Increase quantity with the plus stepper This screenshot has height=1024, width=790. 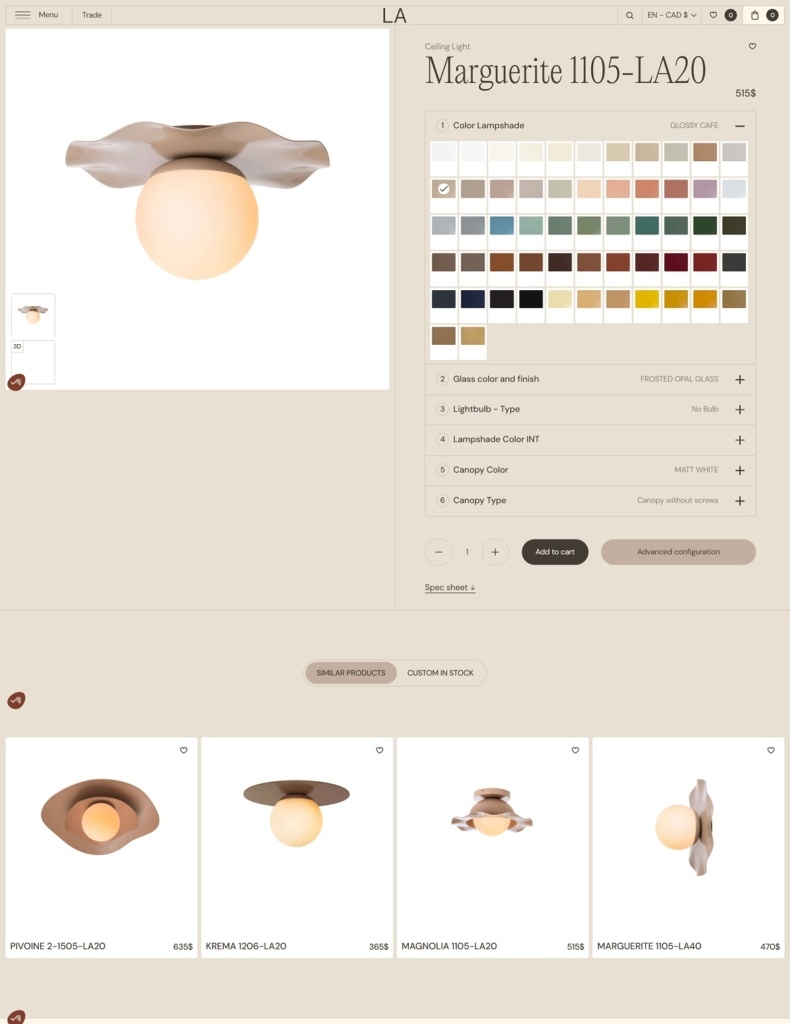[495, 552]
